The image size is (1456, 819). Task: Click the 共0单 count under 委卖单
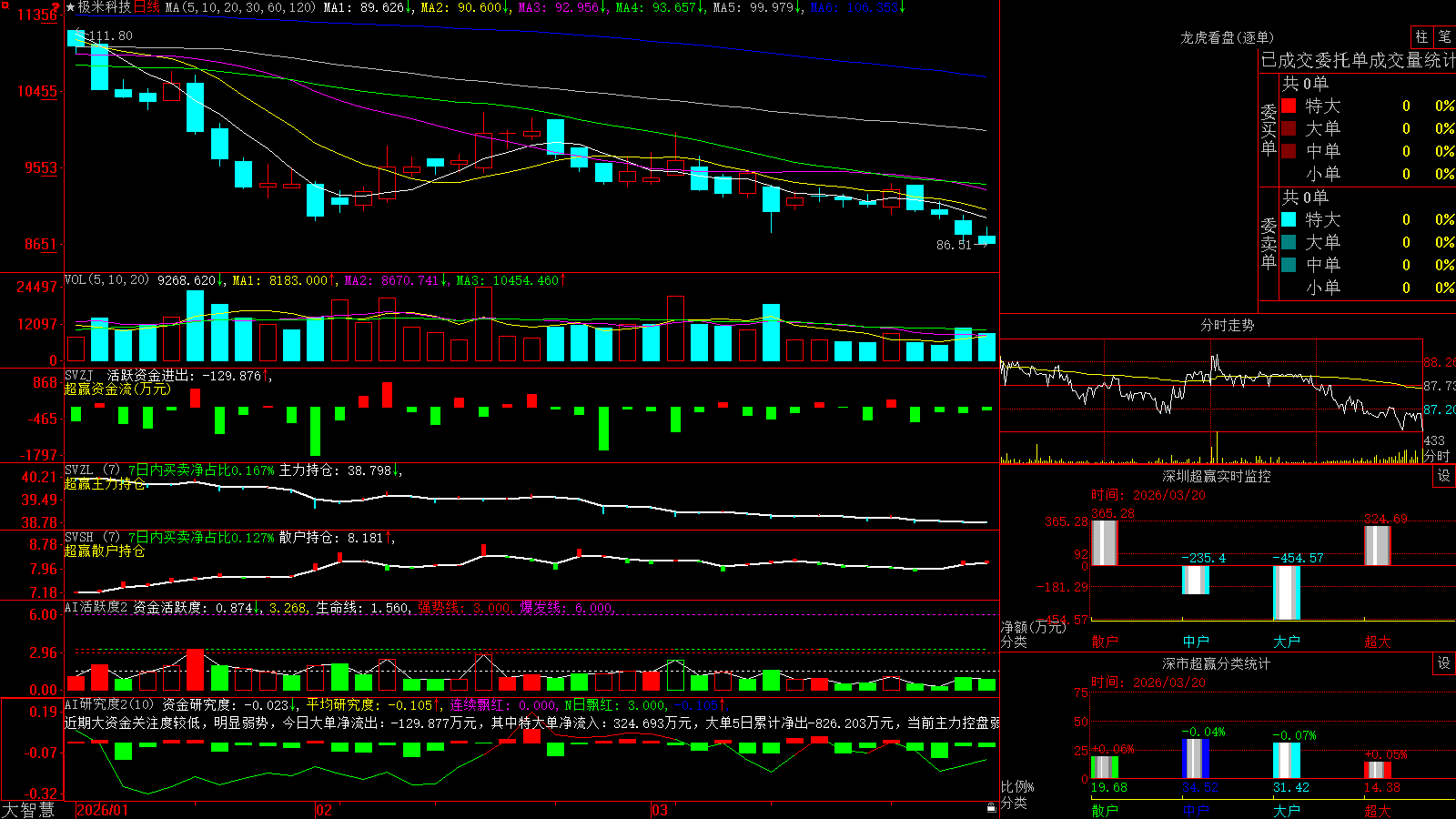(1305, 197)
